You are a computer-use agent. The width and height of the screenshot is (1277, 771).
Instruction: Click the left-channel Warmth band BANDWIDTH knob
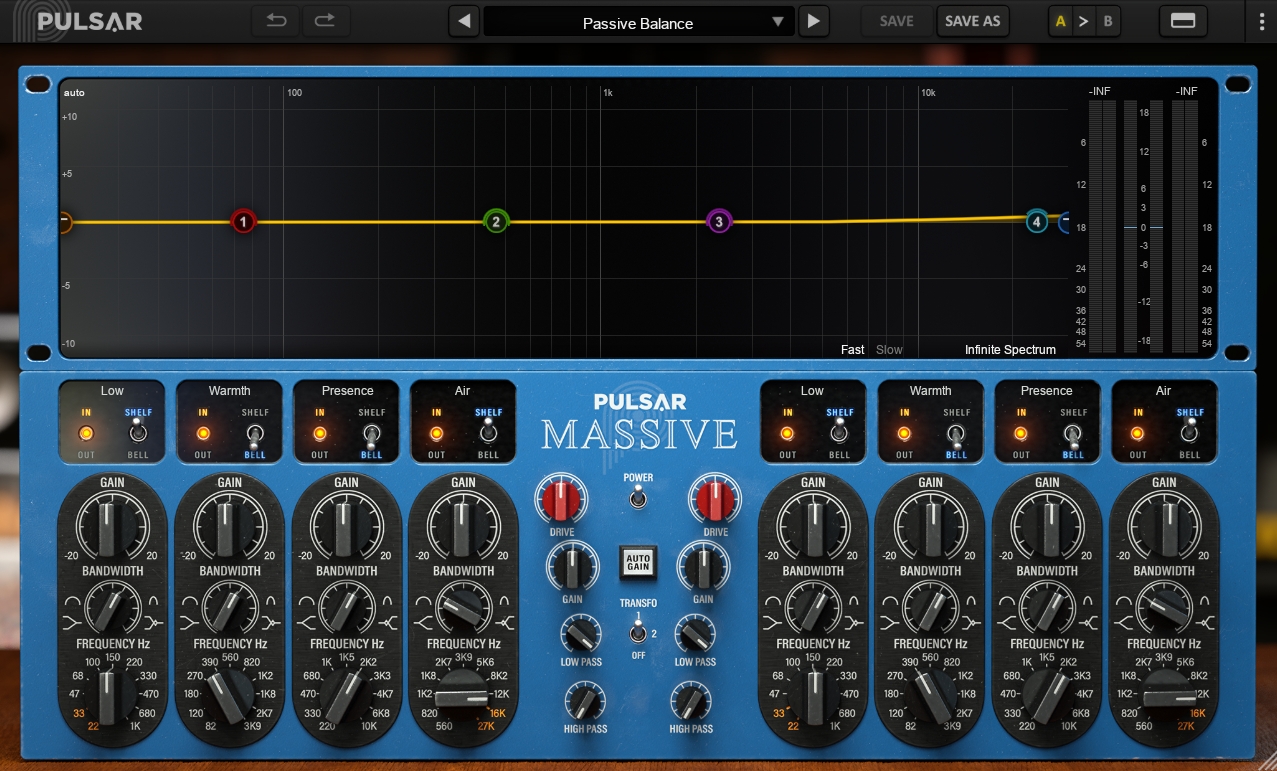229,607
